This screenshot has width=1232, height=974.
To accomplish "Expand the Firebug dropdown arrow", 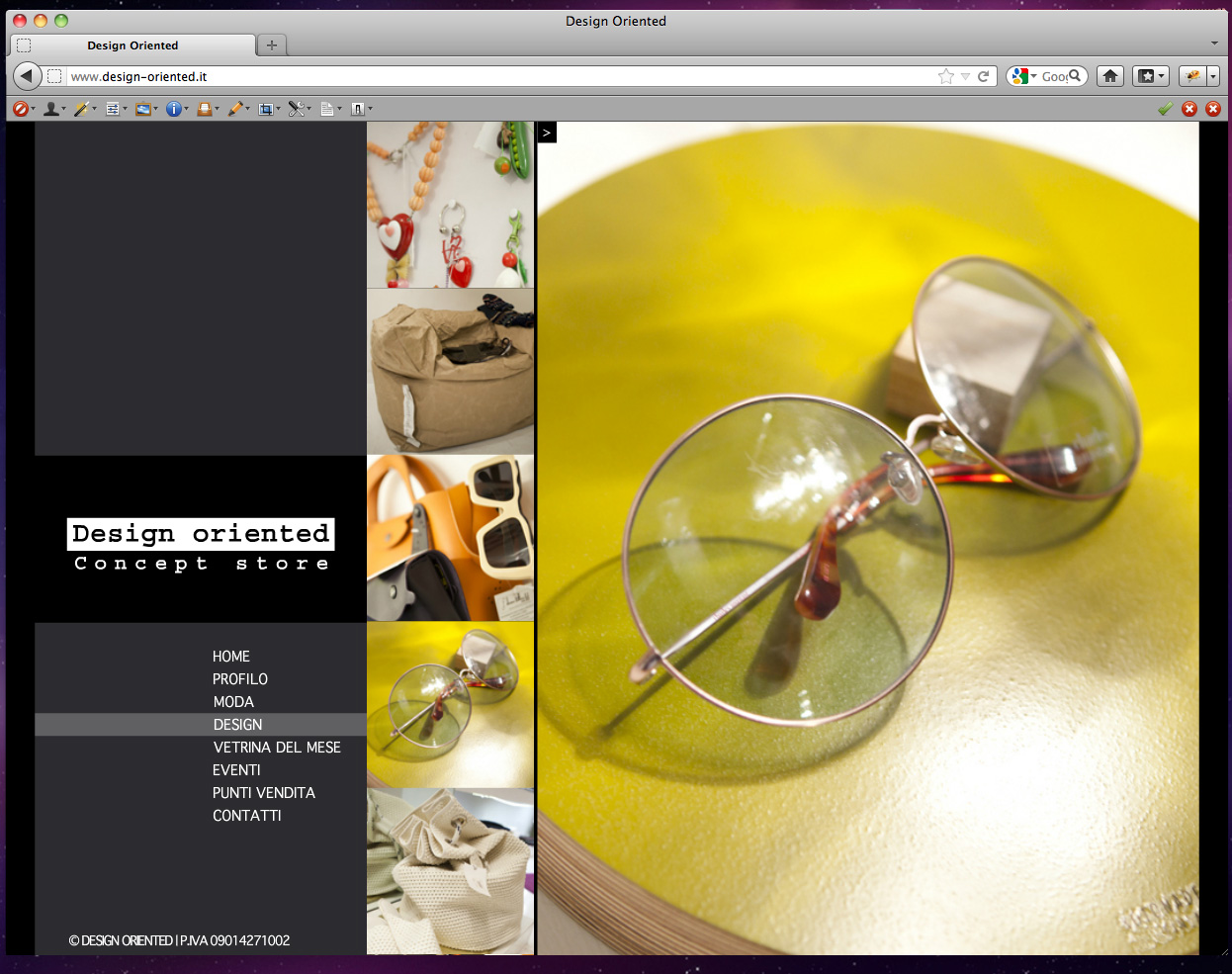I will pos(1213,76).
